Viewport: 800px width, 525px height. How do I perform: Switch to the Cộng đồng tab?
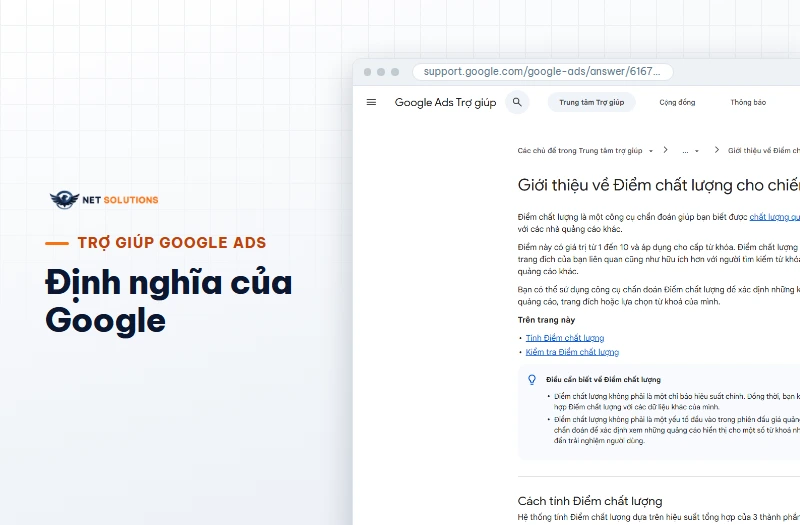[x=677, y=102]
